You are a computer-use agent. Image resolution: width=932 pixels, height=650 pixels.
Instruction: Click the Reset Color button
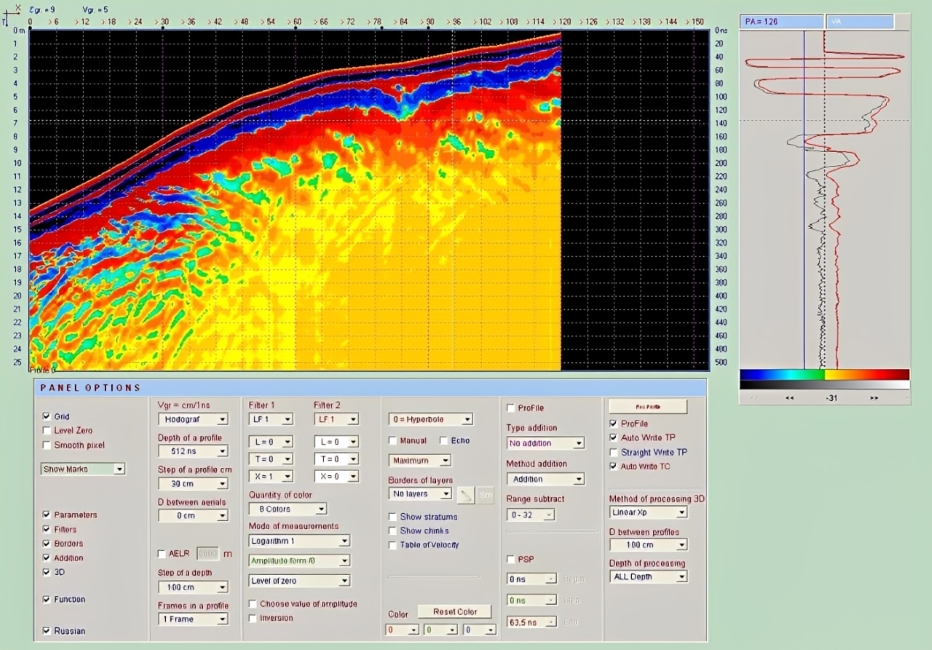coord(455,612)
